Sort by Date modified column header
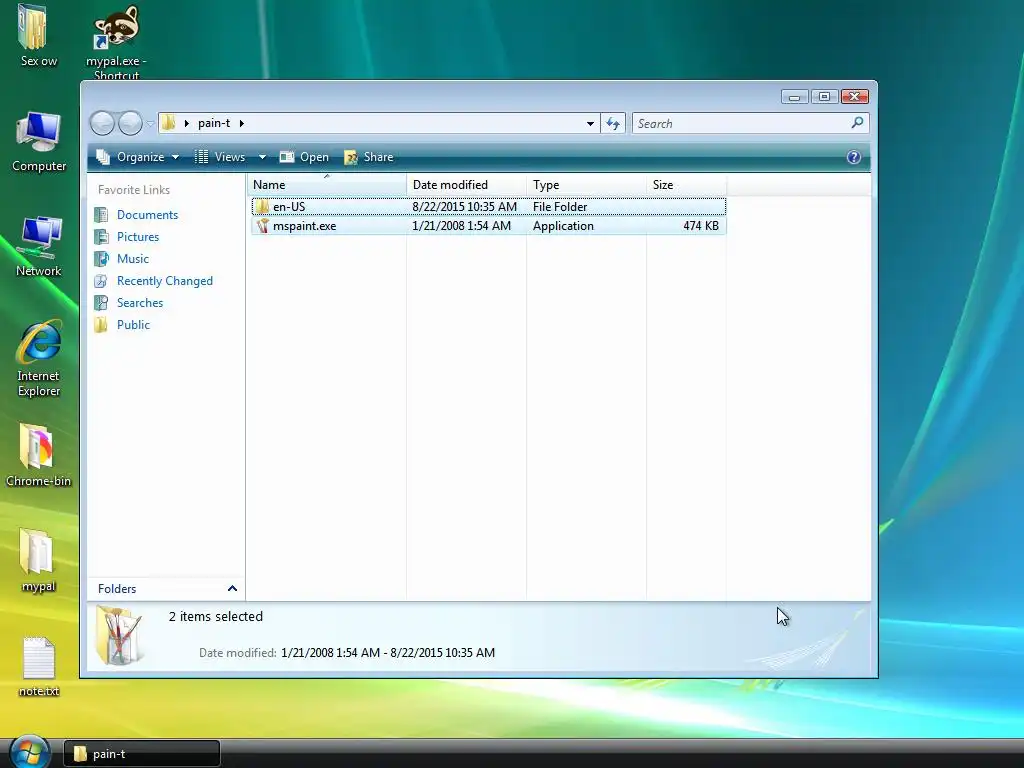This screenshot has height=768, width=1024. point(466,185)
